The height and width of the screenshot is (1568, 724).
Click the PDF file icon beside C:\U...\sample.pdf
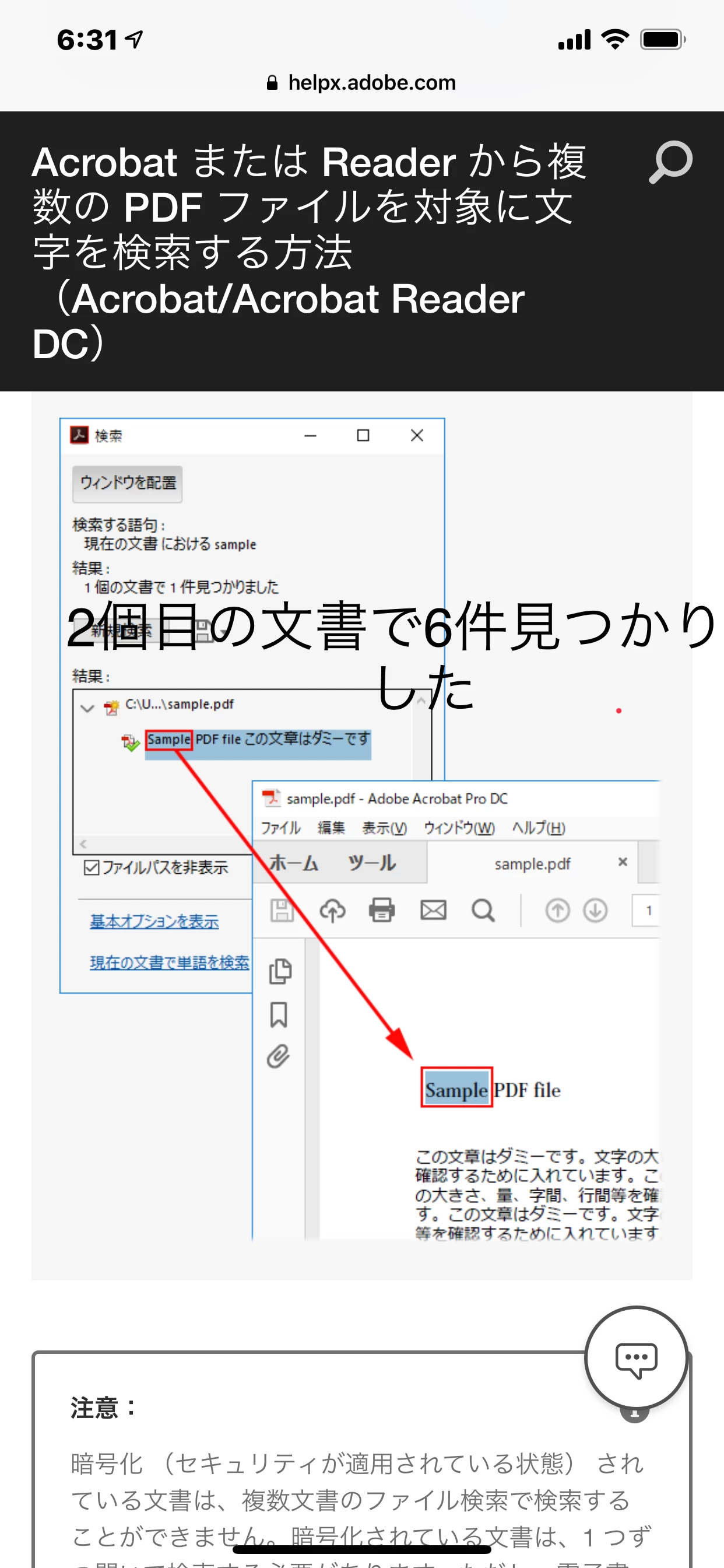pos(111,708)
